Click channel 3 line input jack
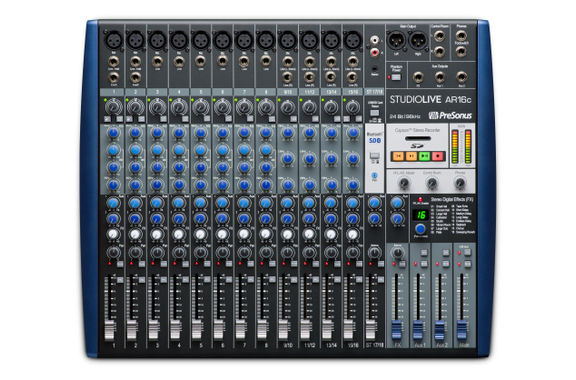The image size is (576, 380). 157,61
